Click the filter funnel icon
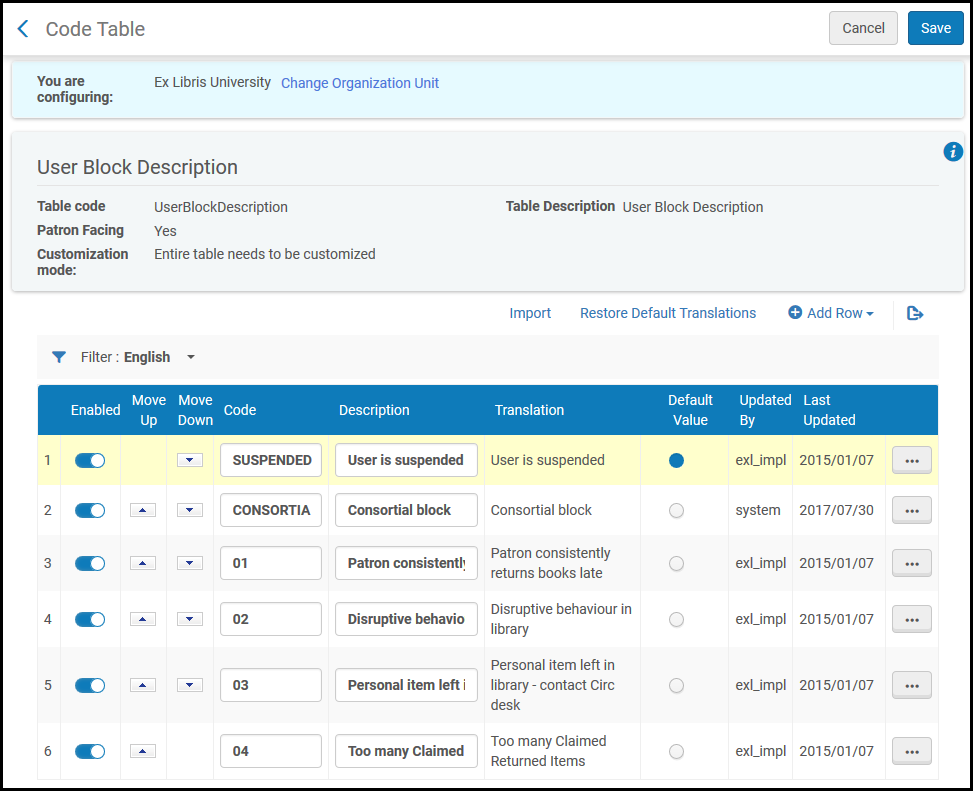Screen dimensions: 973x791 point(59,357)
